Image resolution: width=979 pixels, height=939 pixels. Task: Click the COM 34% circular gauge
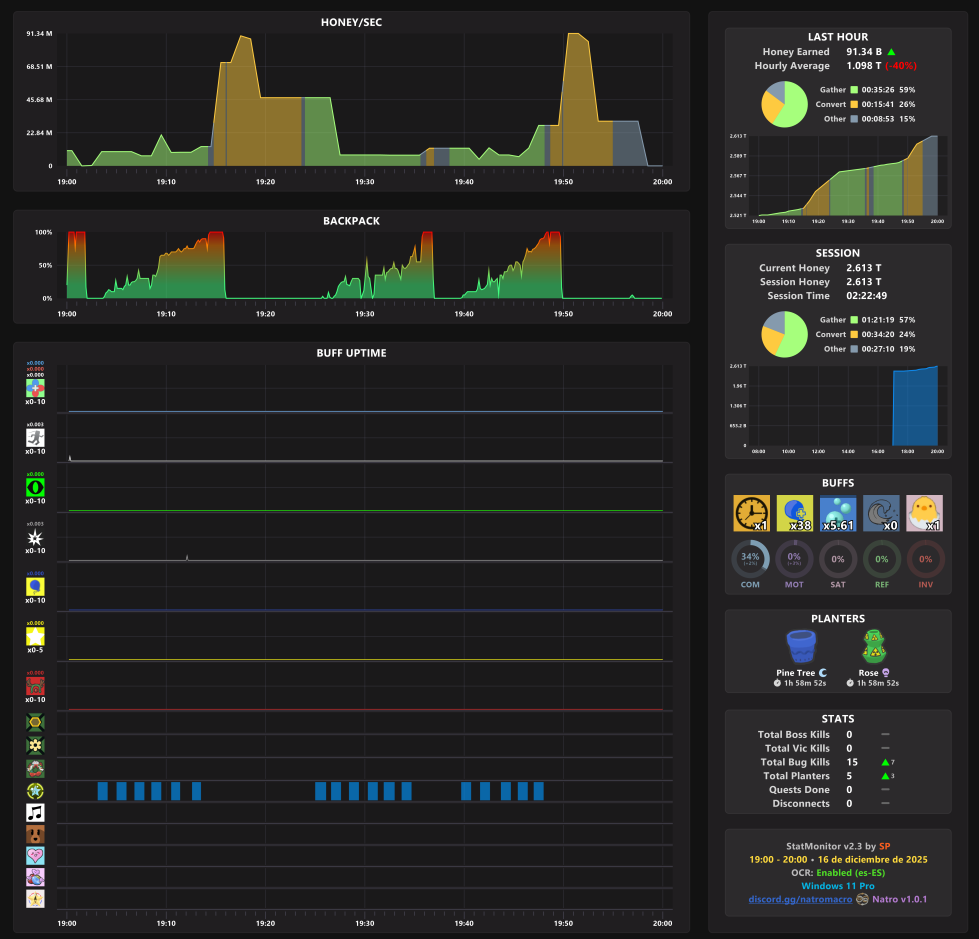pyautogui.click(x=750, y=559)
